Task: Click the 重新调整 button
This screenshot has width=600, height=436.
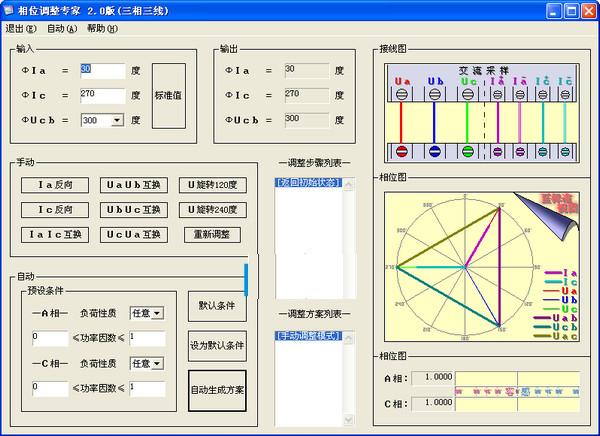Action: click(x=212, y=235)
